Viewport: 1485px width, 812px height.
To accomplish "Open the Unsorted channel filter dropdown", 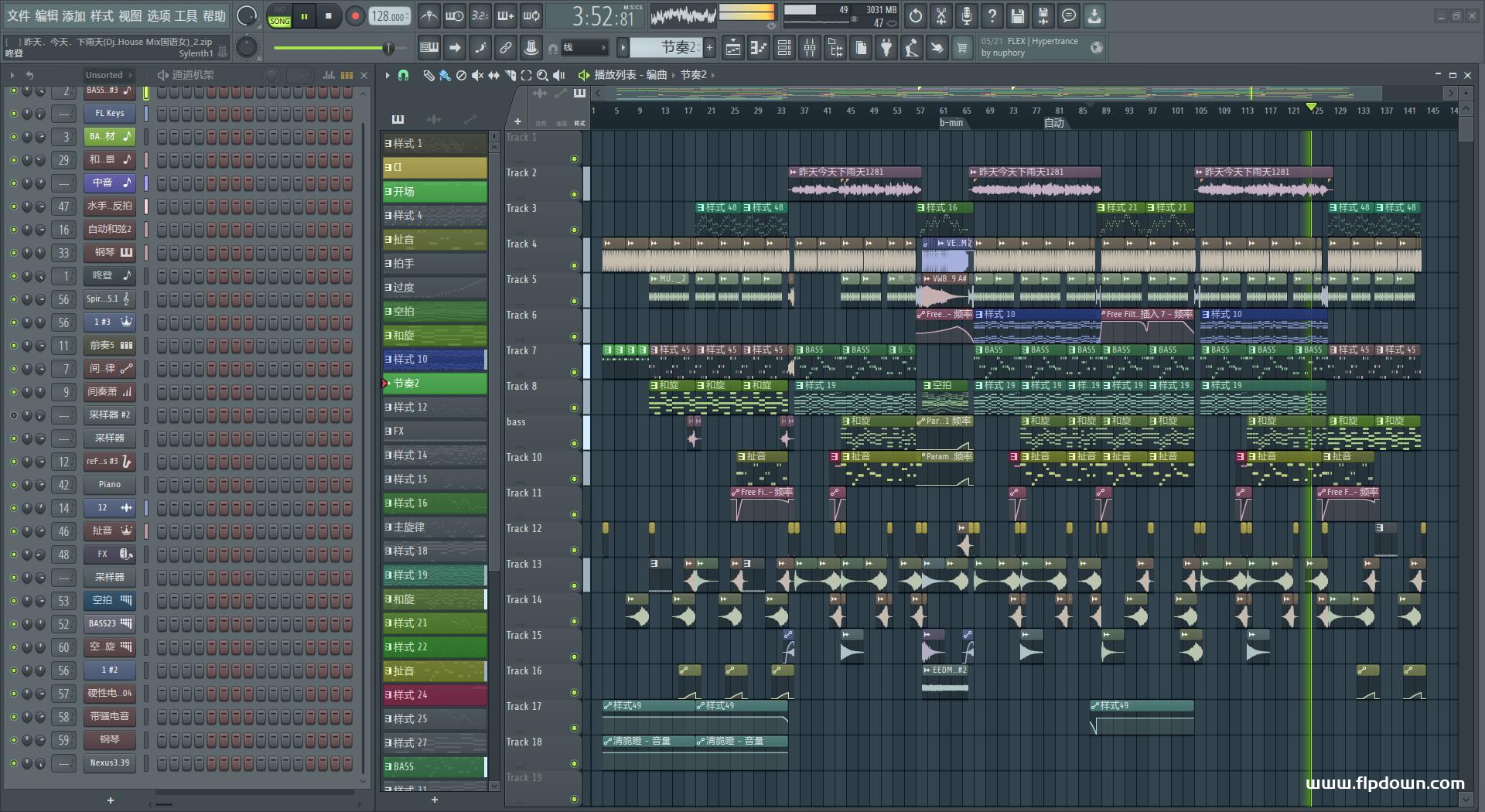I will (108, 75).
